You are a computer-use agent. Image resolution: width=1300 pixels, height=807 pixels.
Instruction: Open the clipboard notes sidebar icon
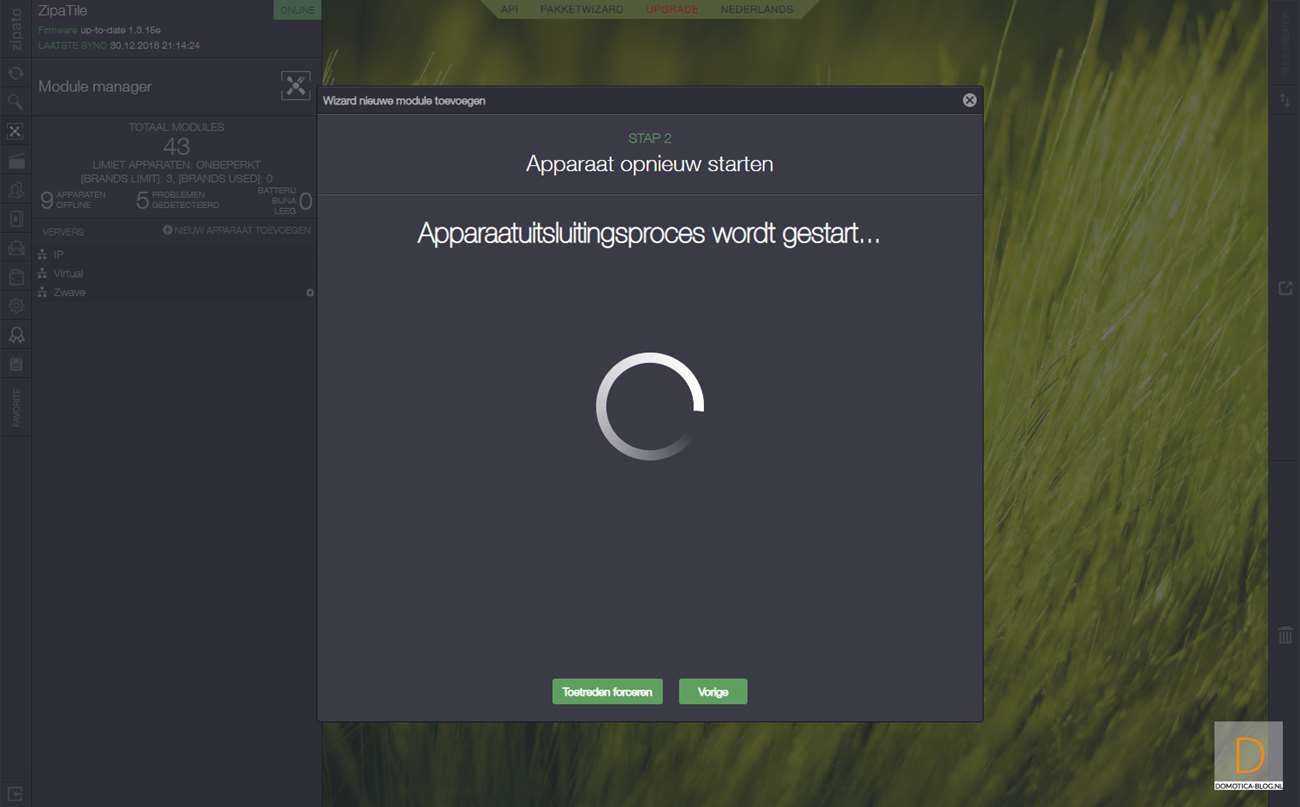pyautogui.click(x=16, y=364)
